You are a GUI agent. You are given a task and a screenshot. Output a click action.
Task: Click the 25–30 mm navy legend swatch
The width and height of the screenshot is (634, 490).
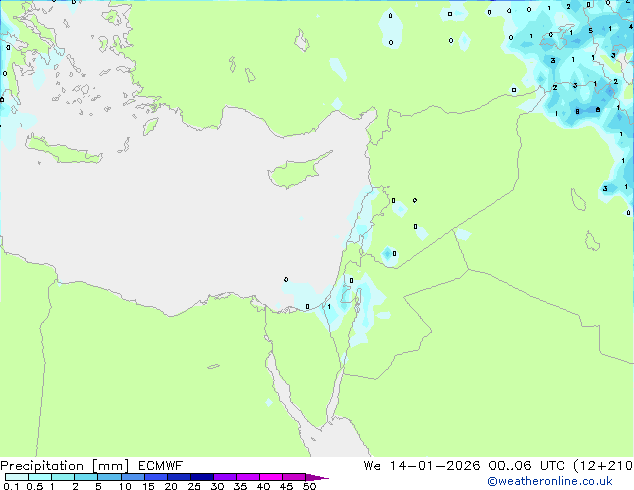coord(201,477)
